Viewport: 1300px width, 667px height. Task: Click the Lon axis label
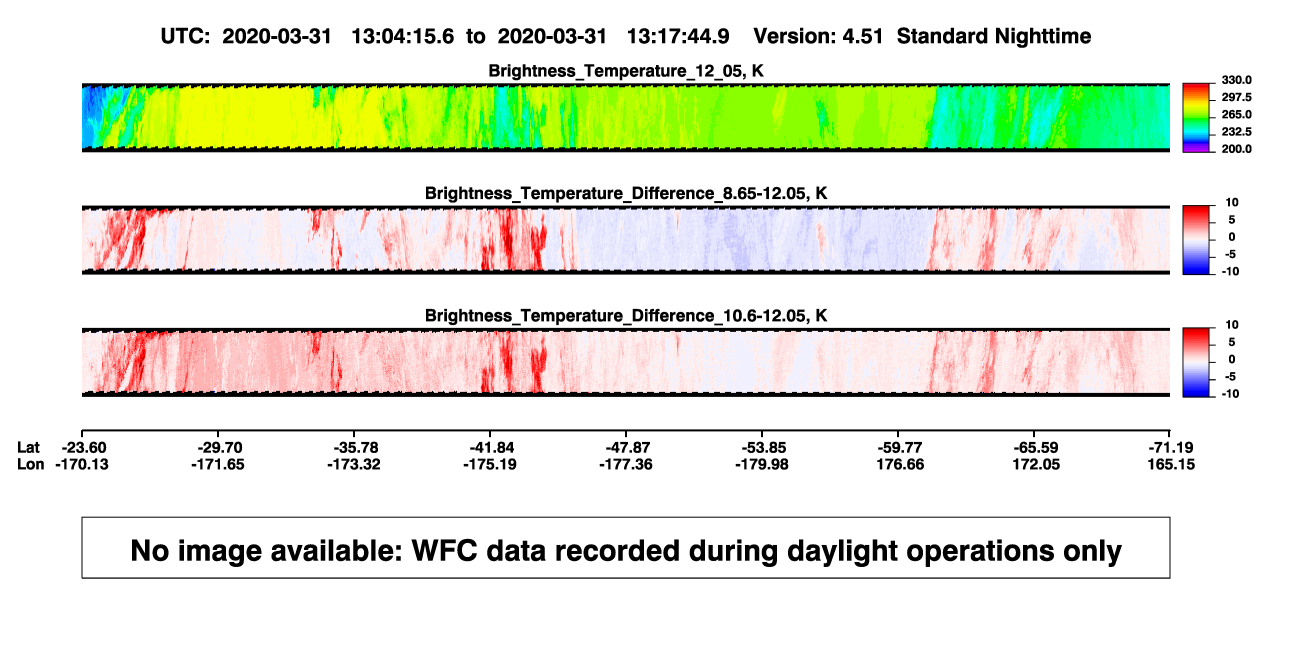click(31, 464)
